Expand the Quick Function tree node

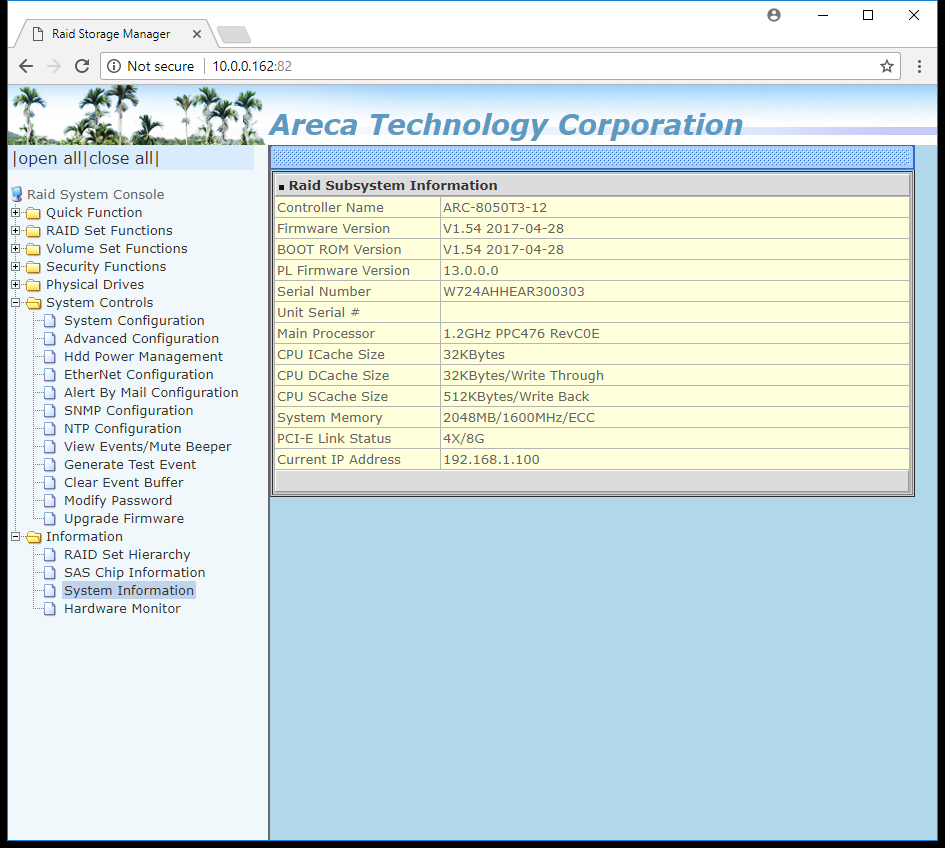[16, 213]
